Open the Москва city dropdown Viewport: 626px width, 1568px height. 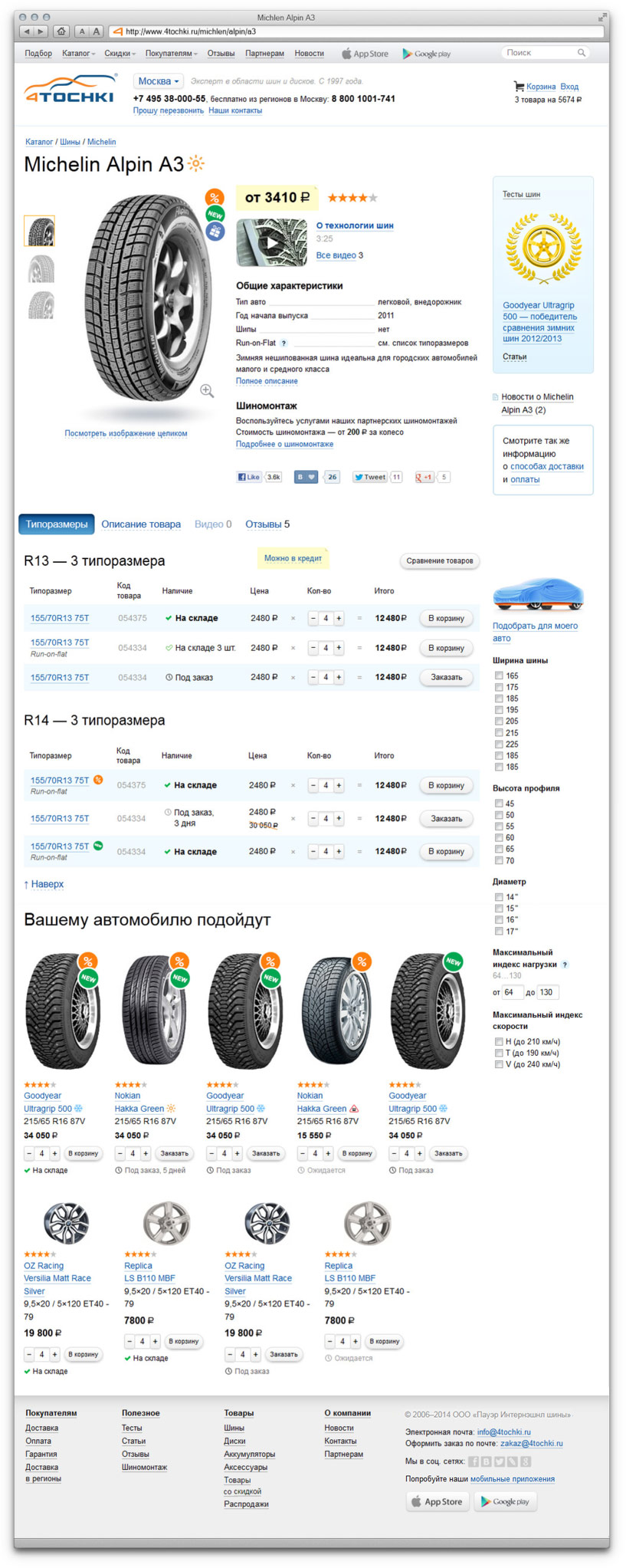tap(158, 81)
